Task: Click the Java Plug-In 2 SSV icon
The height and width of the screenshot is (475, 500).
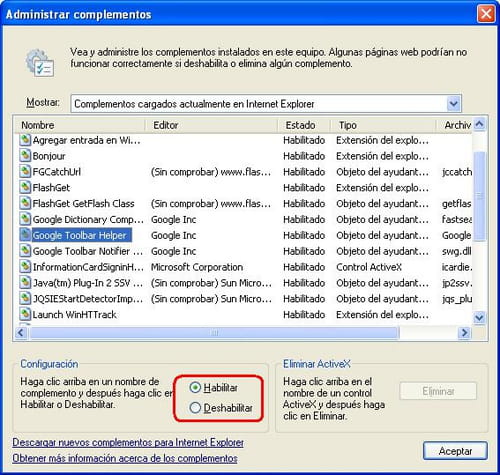Action: pos(25,283)
